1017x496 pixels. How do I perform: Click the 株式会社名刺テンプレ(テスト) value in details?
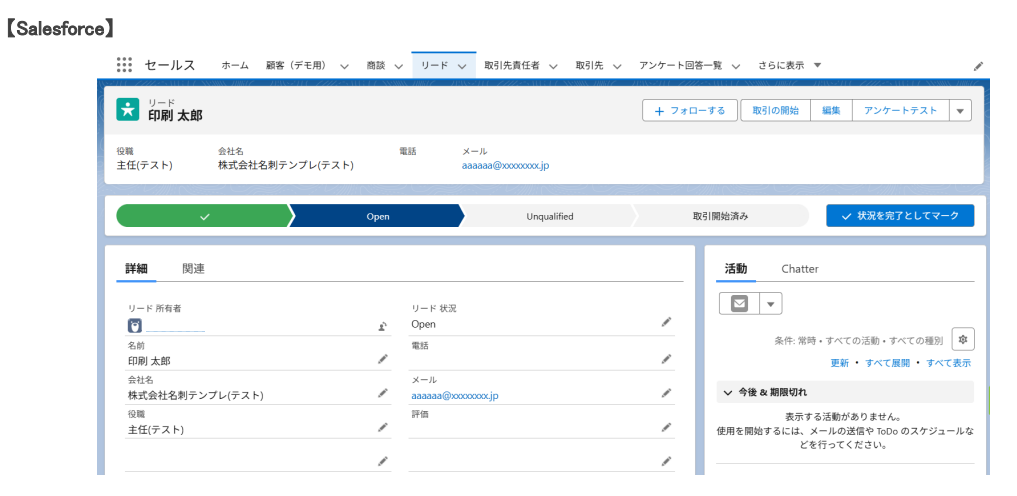pos(196,395)
